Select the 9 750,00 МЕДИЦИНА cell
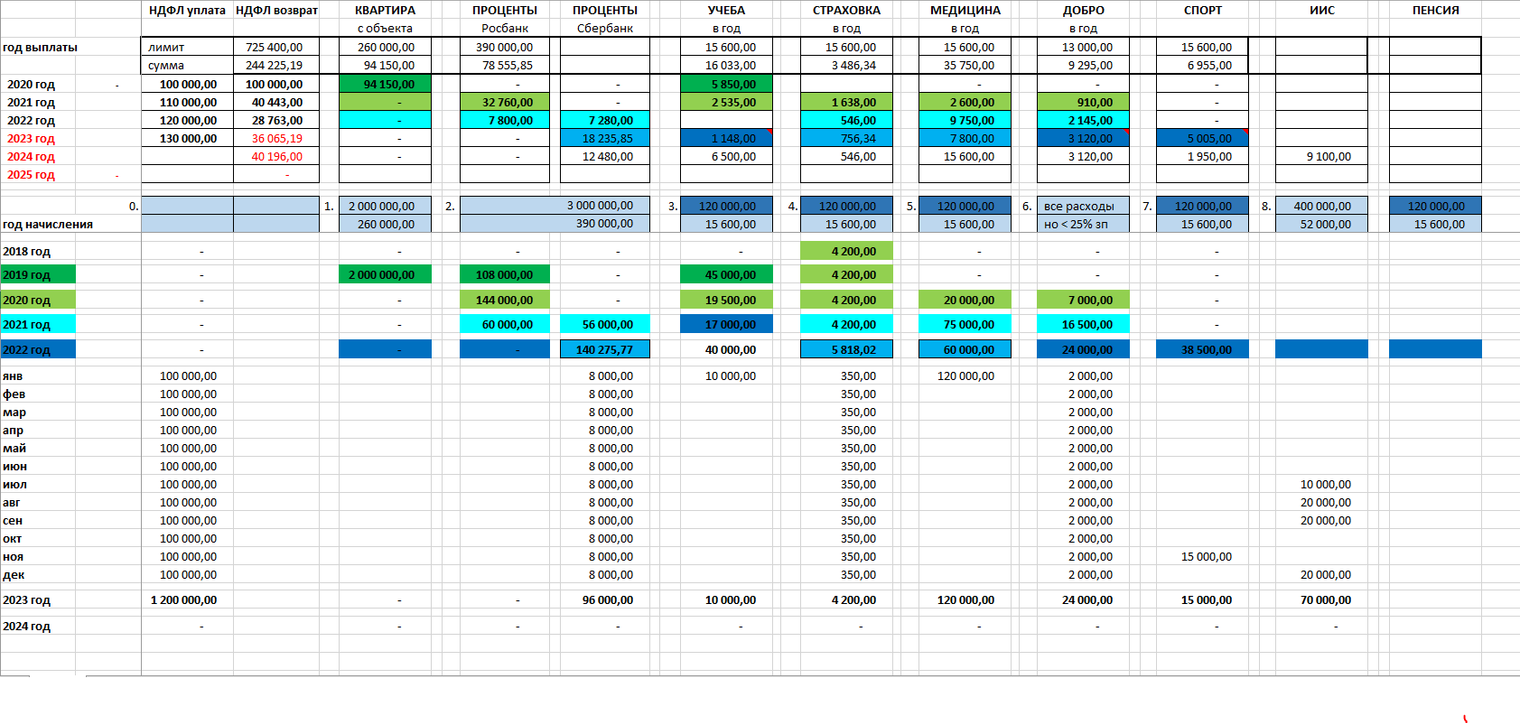Viewport: 1520px width, 723px height. (x=965, y=120)
